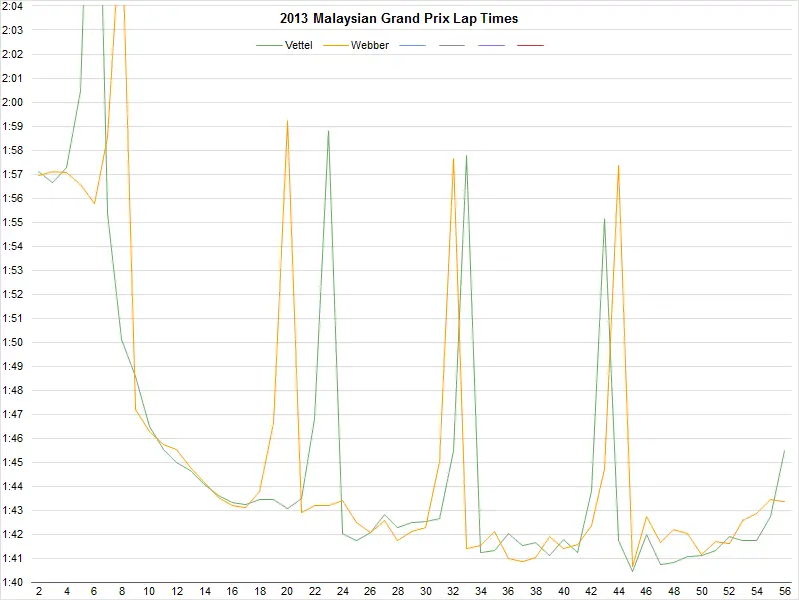This screenshot has height=600, width=799.
Task: Click the chart title '2013 Malaysian Grand Prix Lap Times'
Action: click(399, 19)
